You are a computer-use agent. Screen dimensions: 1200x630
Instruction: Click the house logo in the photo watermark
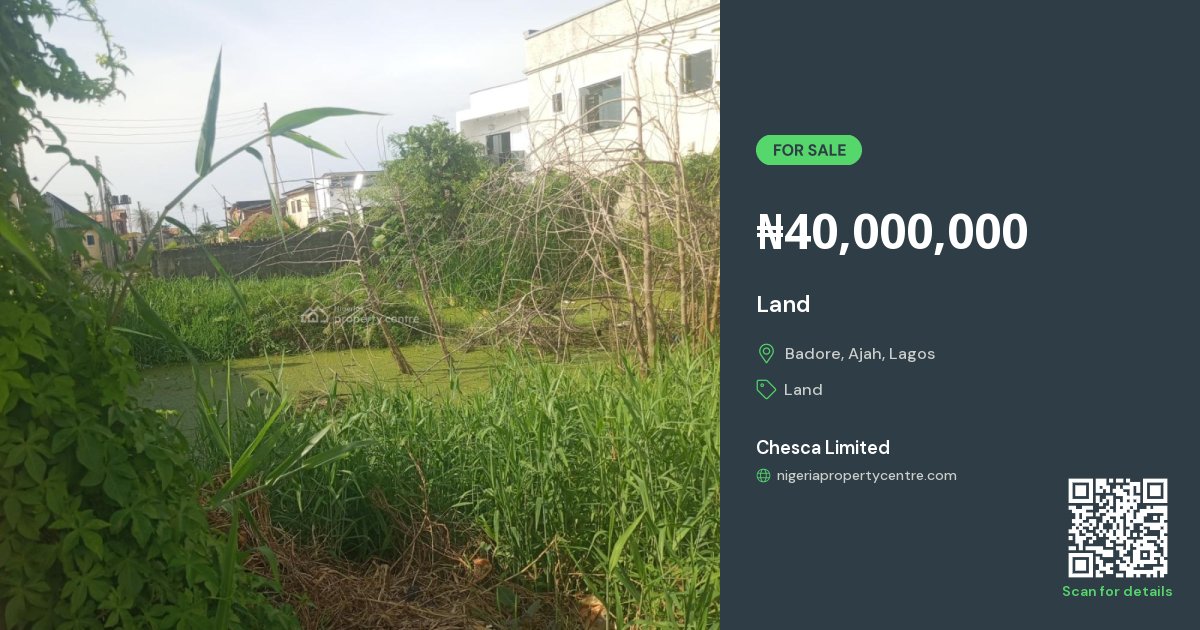click(x=314, y=314)
